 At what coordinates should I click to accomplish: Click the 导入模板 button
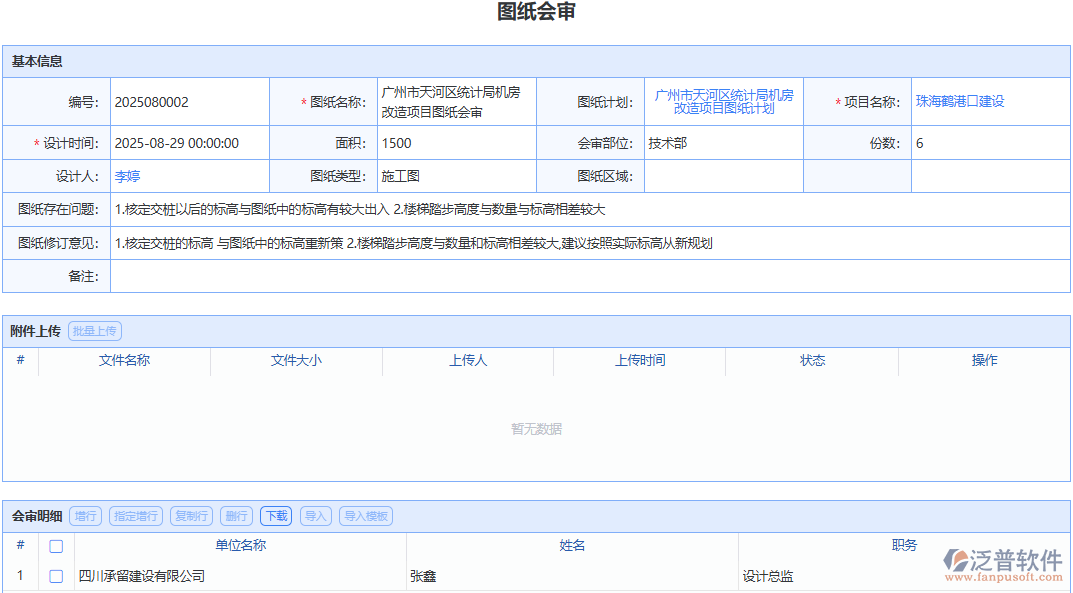(x=365, y=516)
